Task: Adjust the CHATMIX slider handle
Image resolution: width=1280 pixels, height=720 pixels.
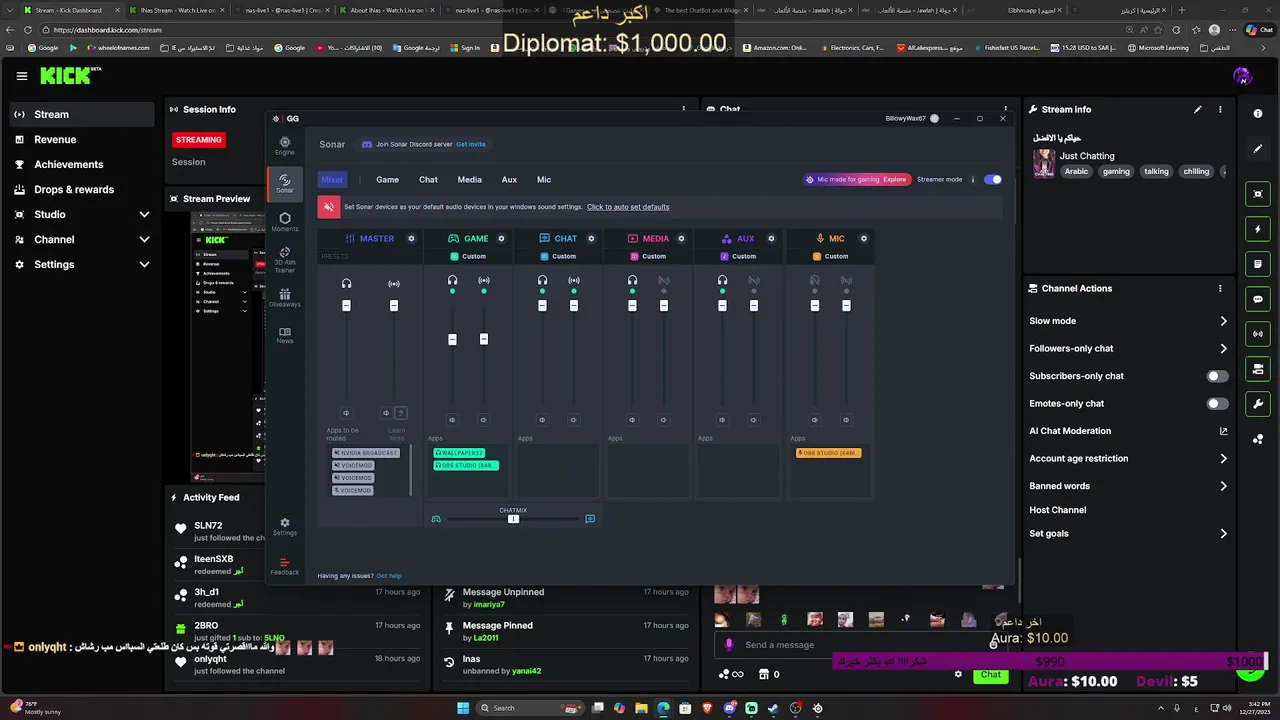Action: tap(513, 519)
